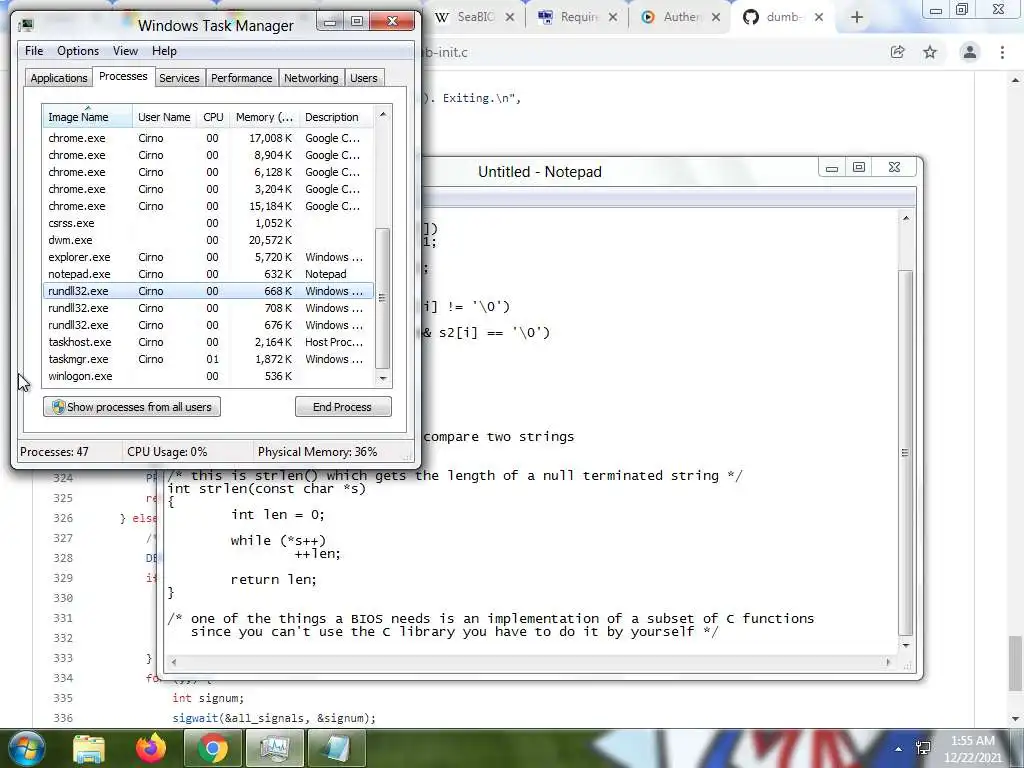Open the Help menu in Task Manager

tap(164, 51)
